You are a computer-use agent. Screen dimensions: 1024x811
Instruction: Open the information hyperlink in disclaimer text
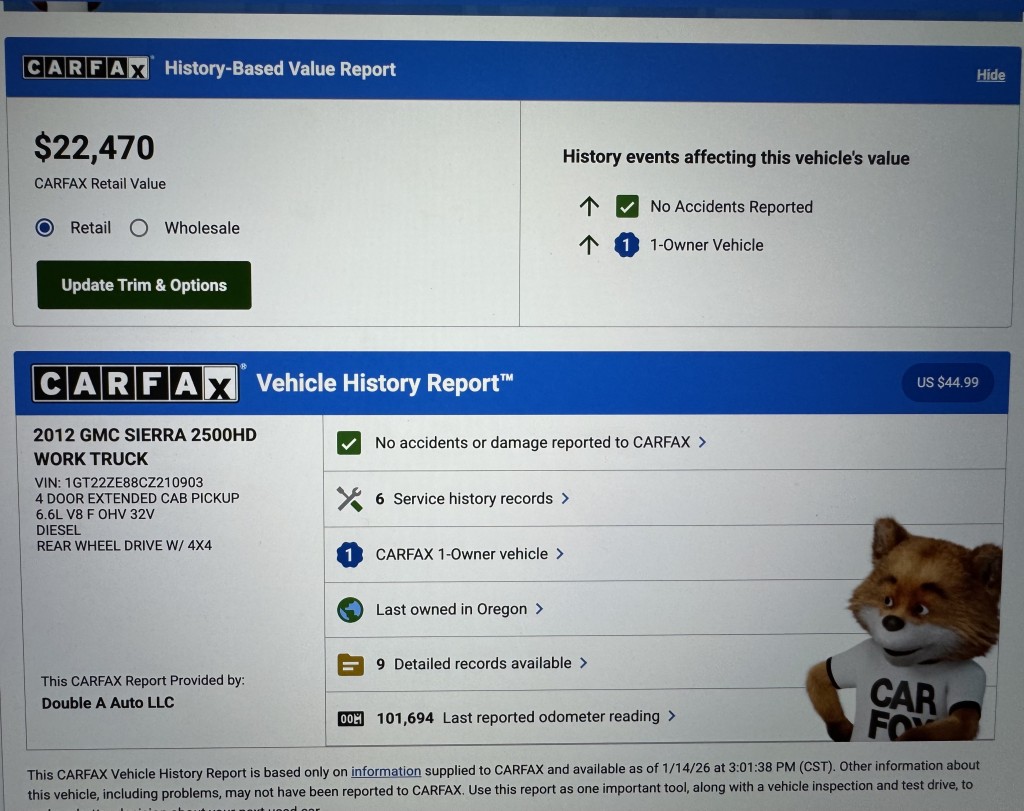386,771
